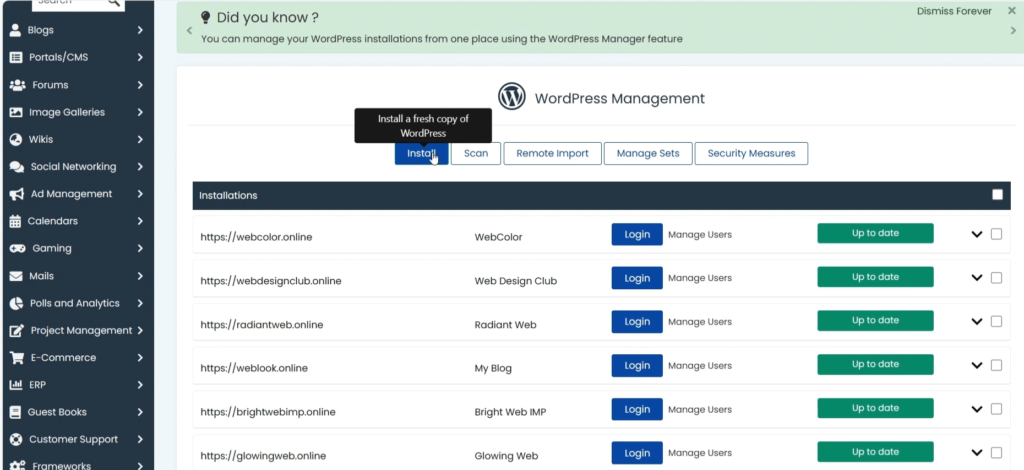
Task: Click the Remote Import button
Action: [x=552, y=153]
